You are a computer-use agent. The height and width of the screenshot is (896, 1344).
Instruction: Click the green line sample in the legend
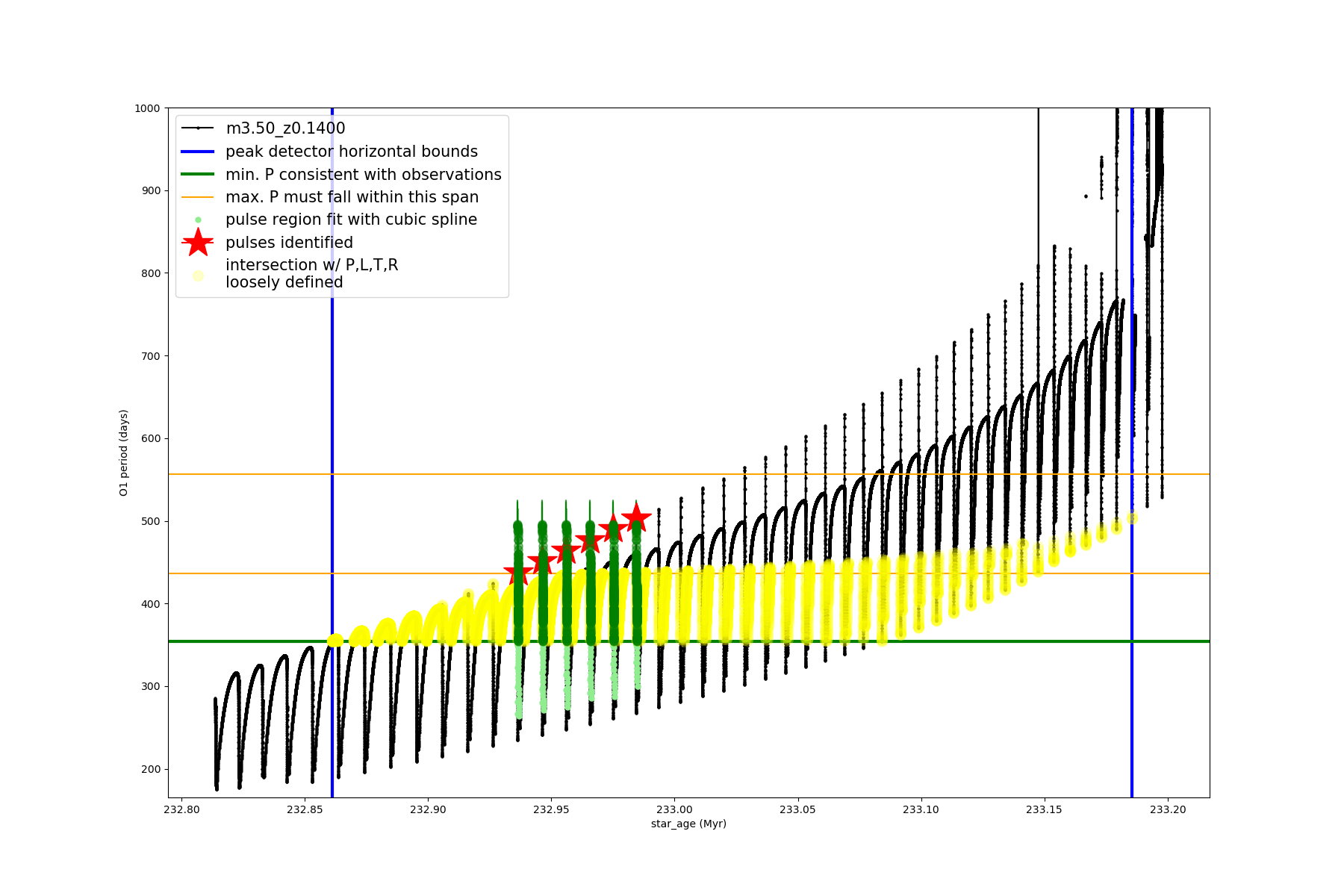(x=198, y=175)
